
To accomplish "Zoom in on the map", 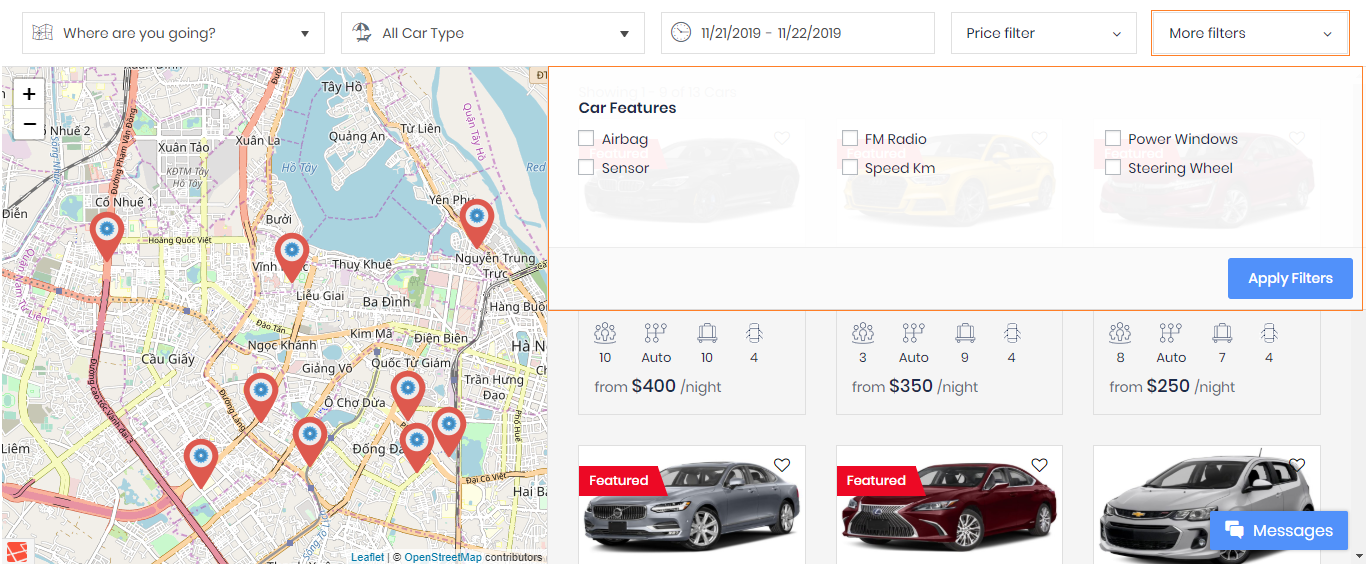I will [x=29, y=94].
